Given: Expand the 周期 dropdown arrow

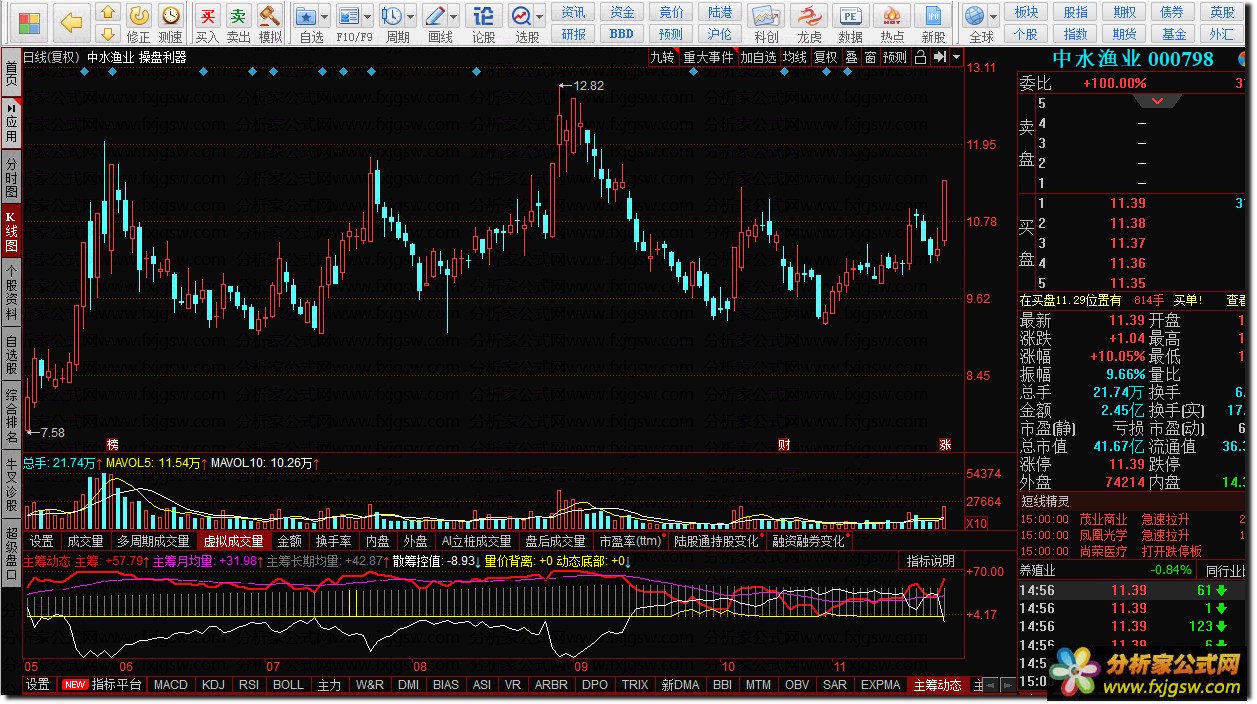Looking at the screenshot, I should click(x=411, y=17).
